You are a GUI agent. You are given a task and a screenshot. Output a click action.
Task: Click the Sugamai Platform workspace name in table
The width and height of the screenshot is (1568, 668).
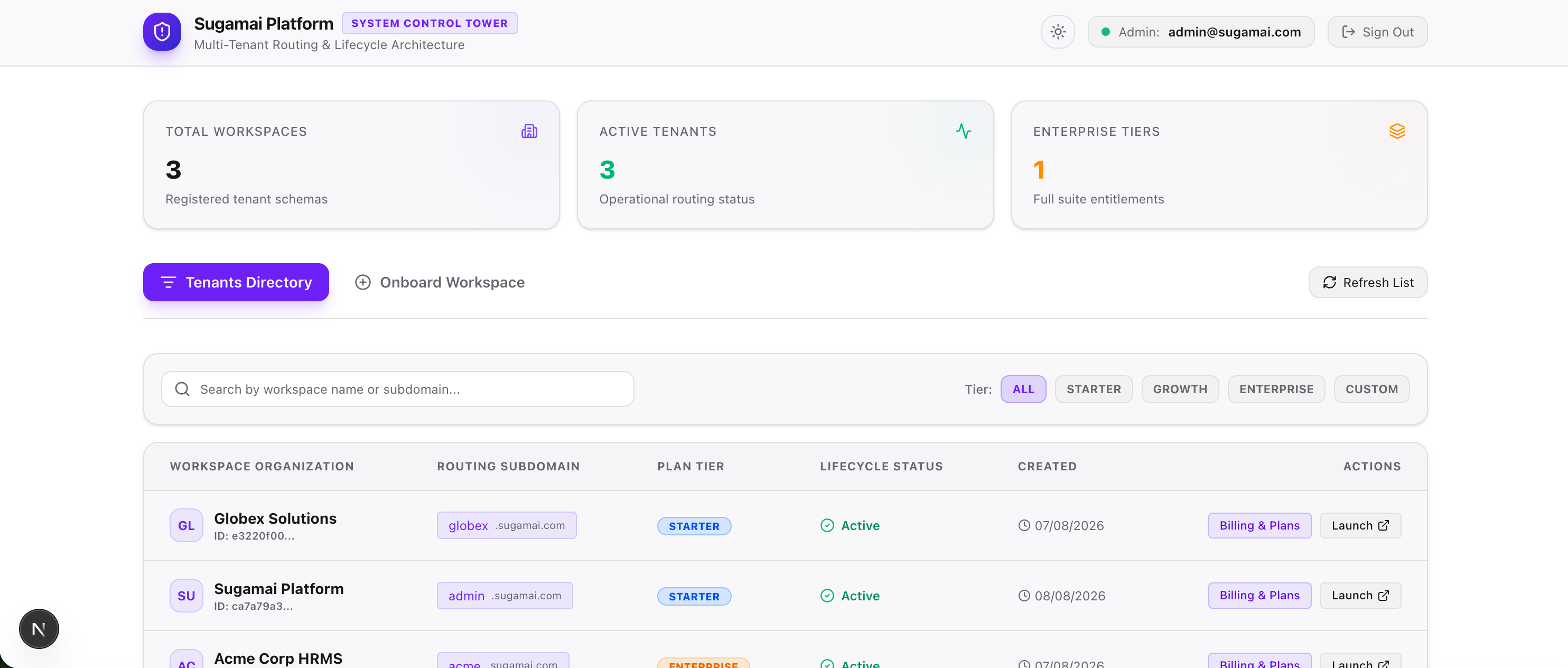pos(279,589)
